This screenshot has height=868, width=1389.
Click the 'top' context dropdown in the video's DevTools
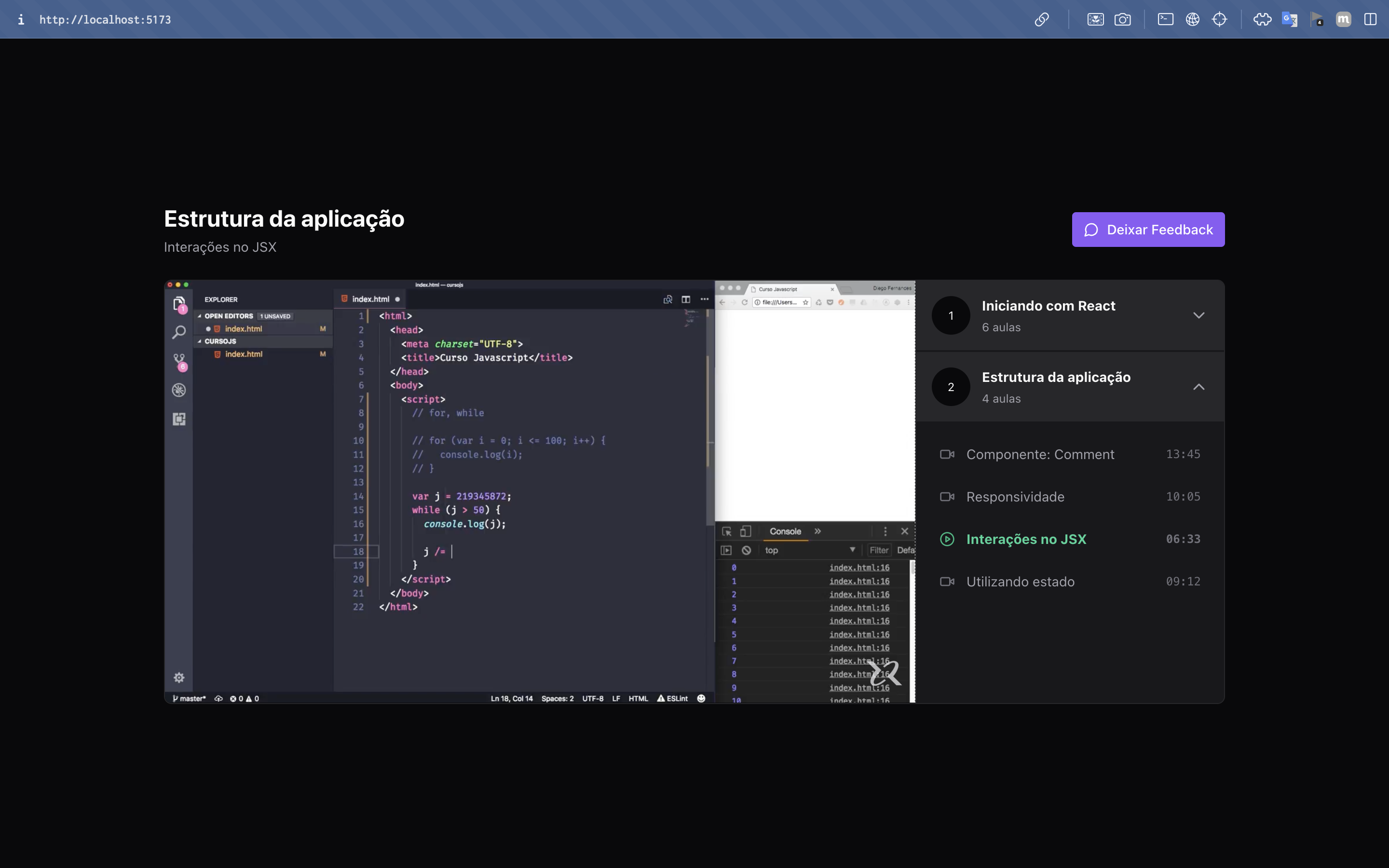[x=810, y=550]
